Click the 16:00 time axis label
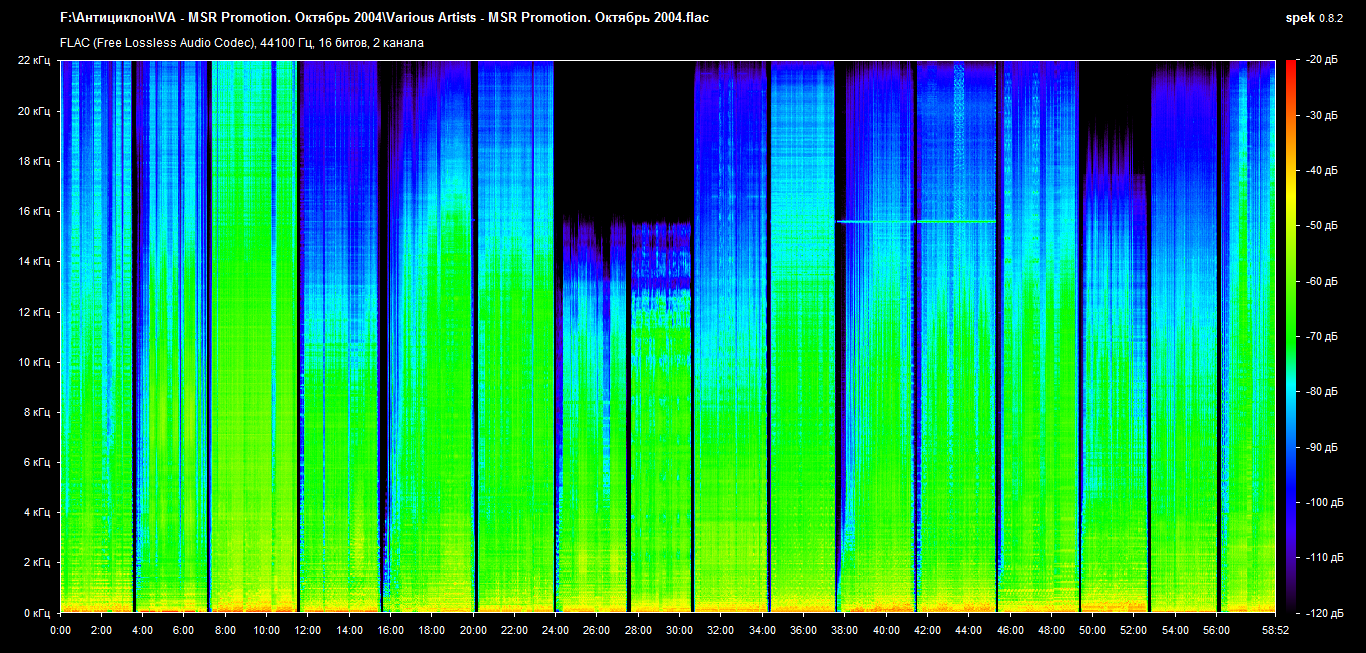Screen dimensions: 1366x653 click(391, 631)
